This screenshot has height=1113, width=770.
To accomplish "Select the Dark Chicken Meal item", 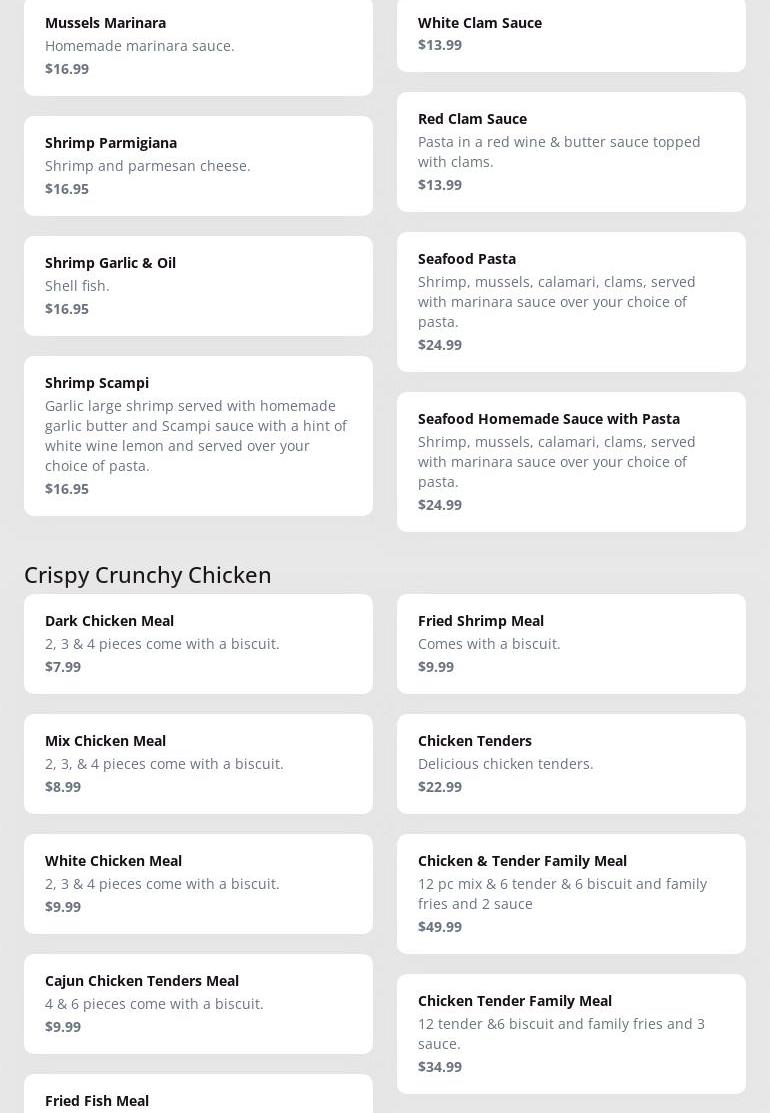I will (x=198, y=643).
